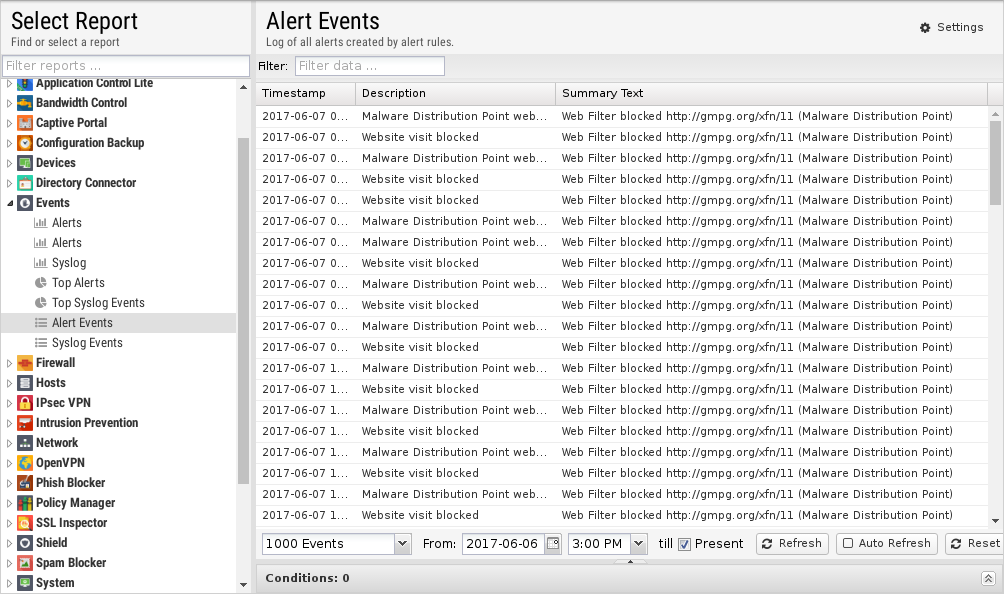
Task: Click the SSL Inspector icon
Action: tap(25, 523)
